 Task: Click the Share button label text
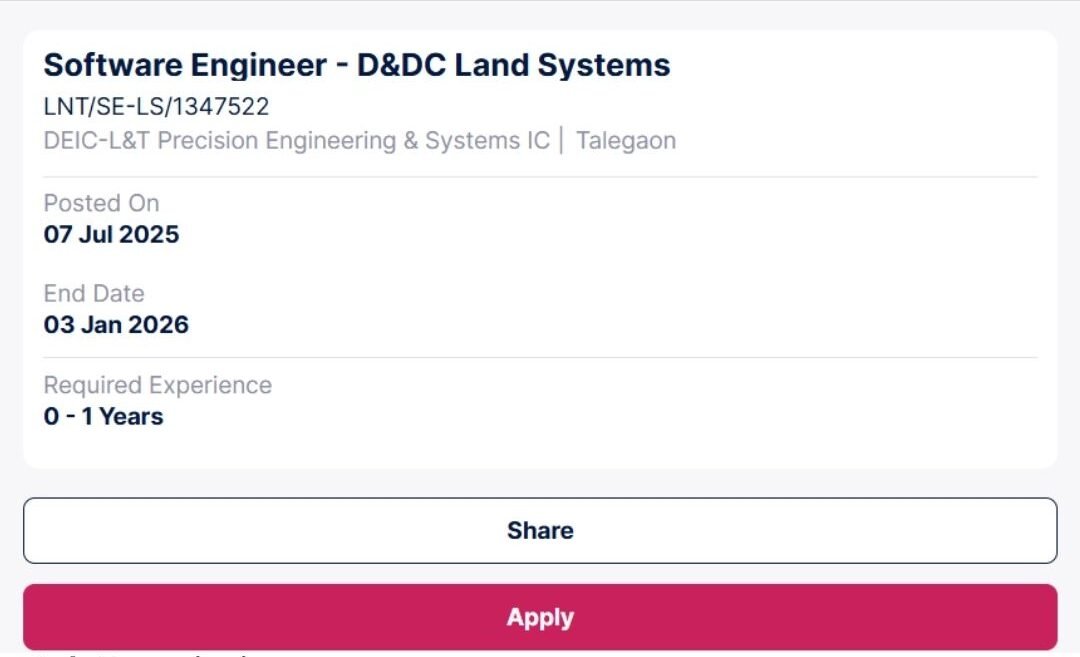click(x=540, y=530)
